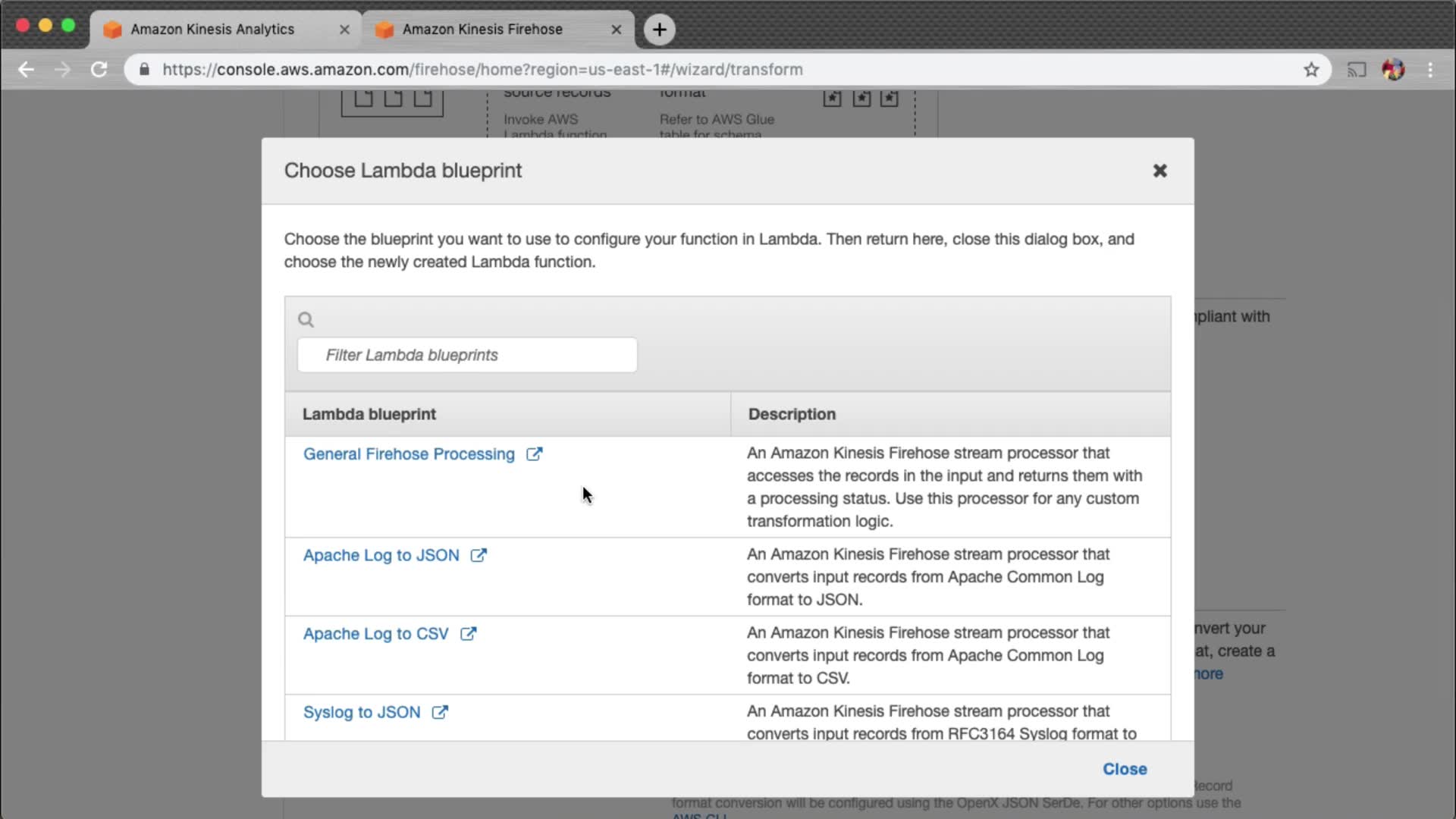Open the Chrome three-dot menu
1456x819 pixels.
click(x=1430, y=70)
